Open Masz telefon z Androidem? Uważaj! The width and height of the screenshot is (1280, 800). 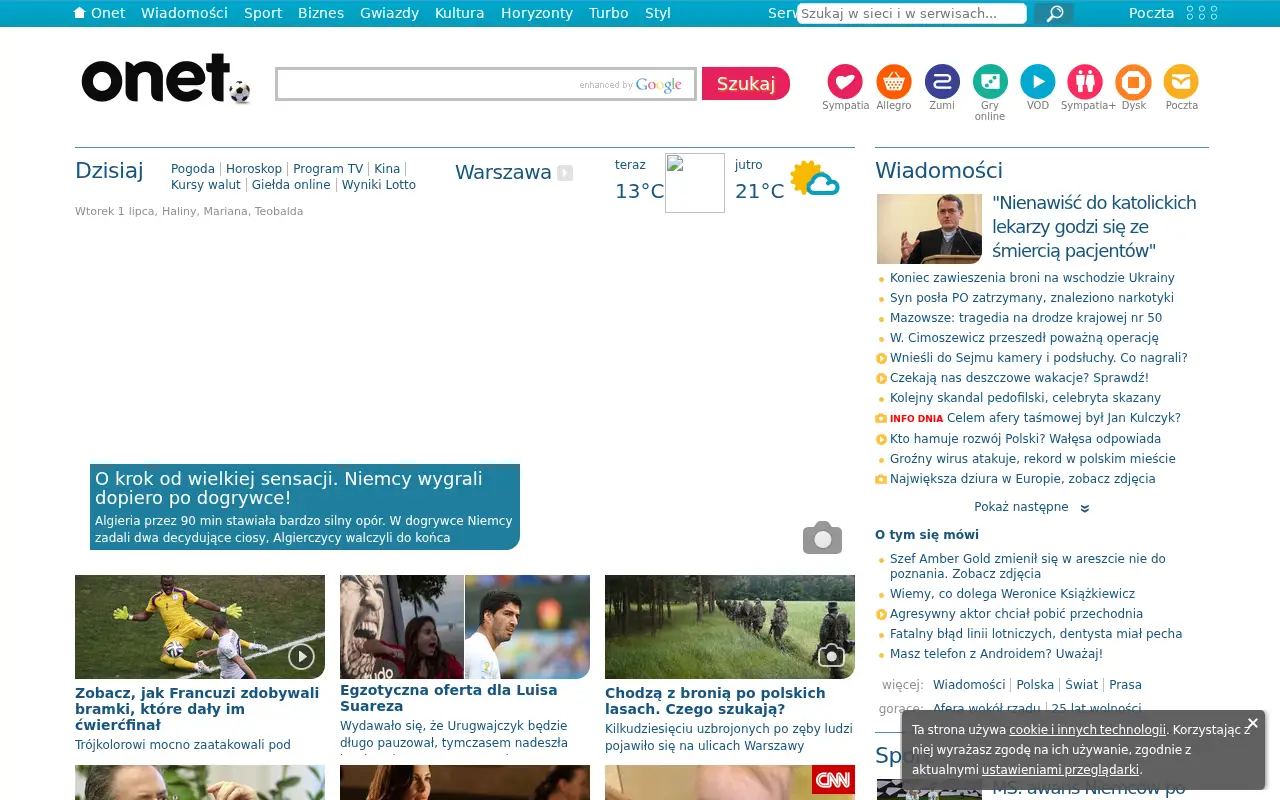(x=996, y=654)
